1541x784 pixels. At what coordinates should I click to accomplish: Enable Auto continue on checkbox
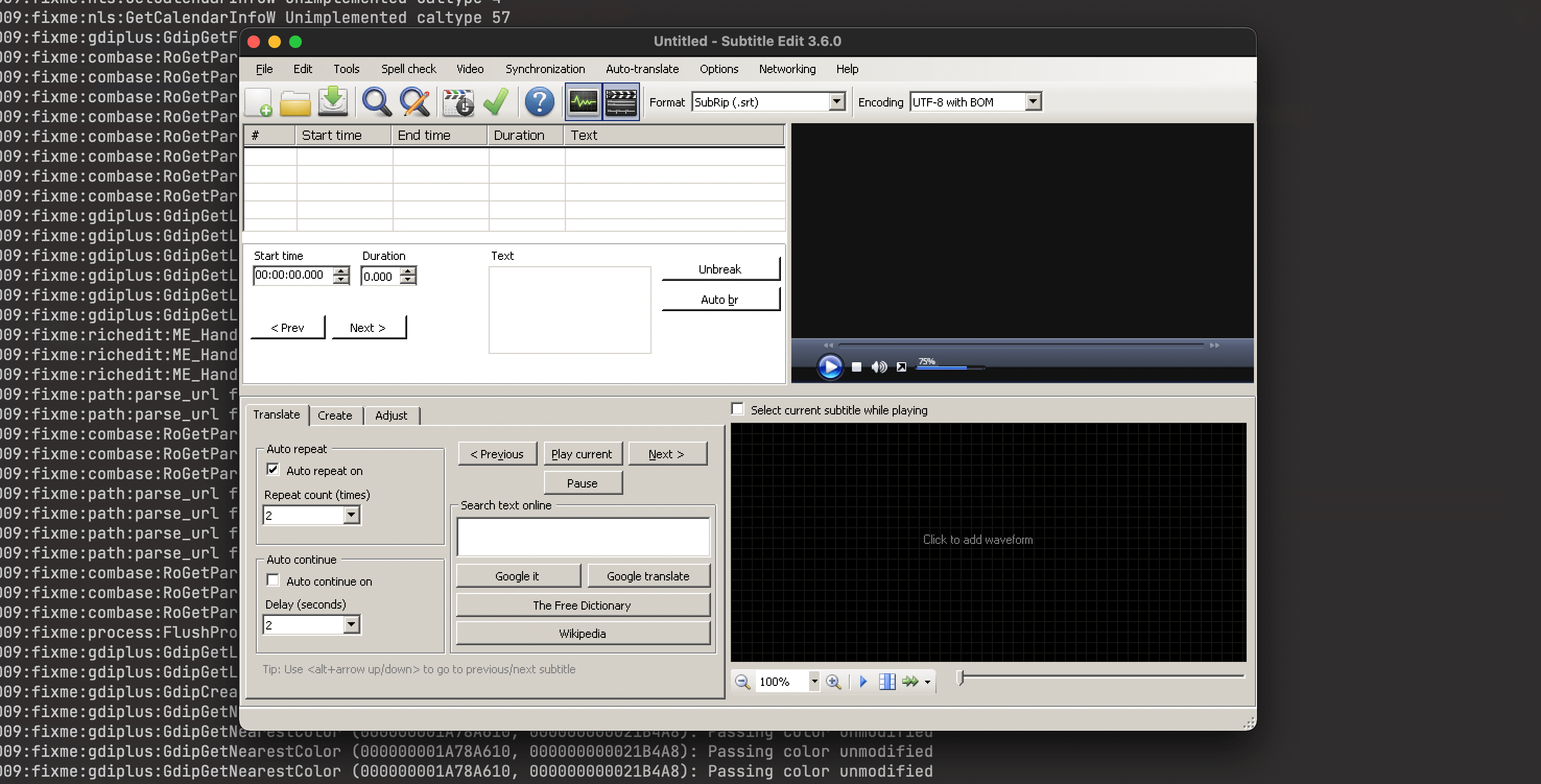tap(273, 580)
